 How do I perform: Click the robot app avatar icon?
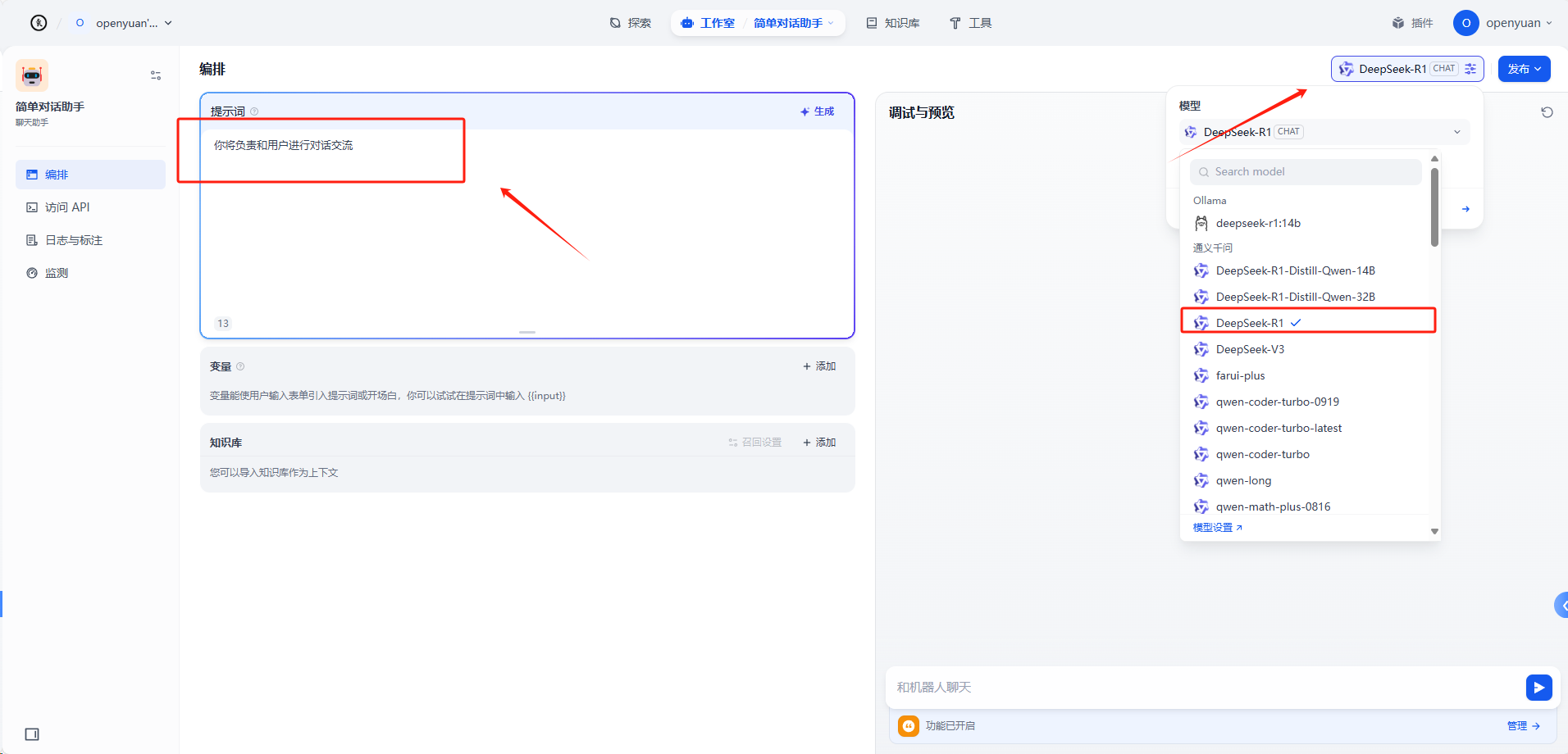point(32,75)
